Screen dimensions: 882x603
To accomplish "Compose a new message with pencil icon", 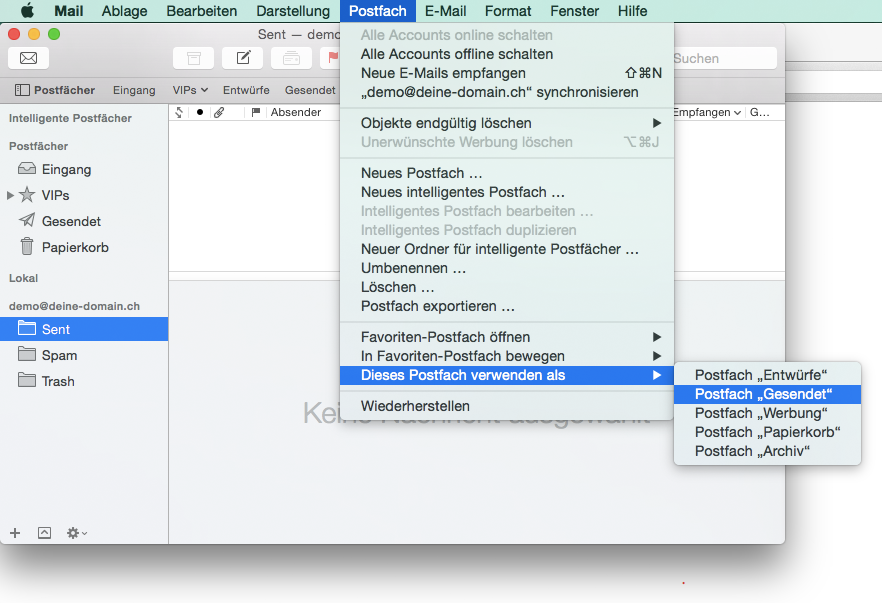I will coord(242,58).
